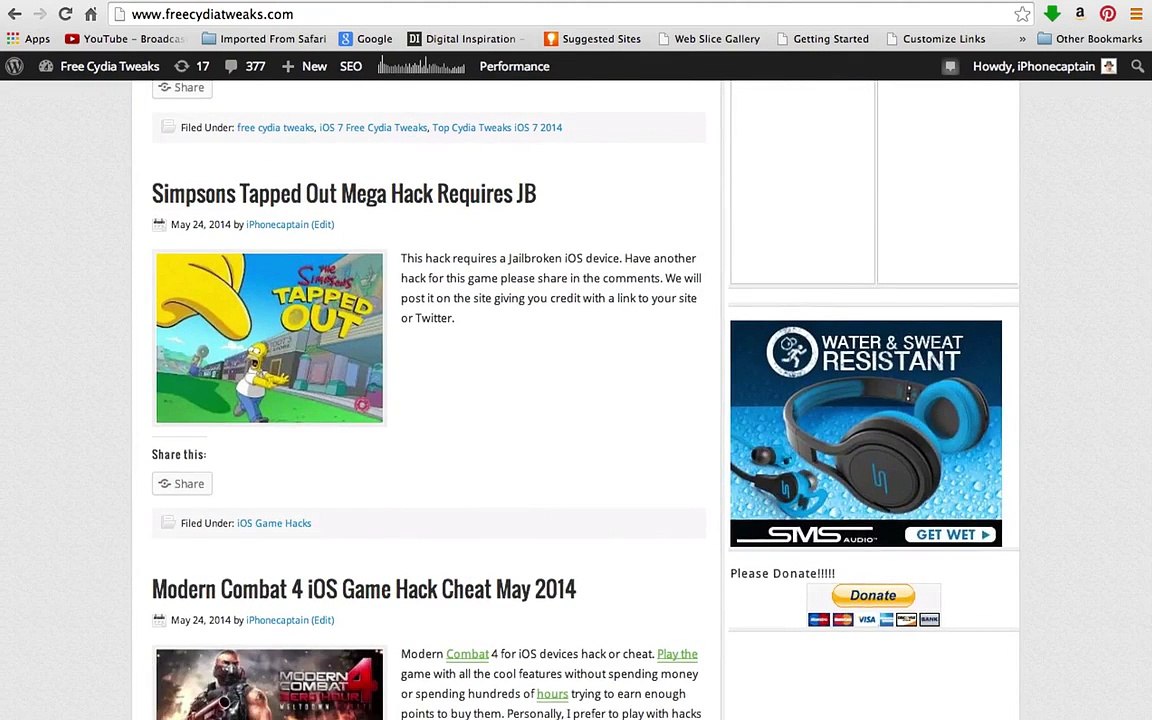Open the Howdy, iPhonecaptain account menu
This screenshot has height=720, width=1152.
click(1044, 66)
